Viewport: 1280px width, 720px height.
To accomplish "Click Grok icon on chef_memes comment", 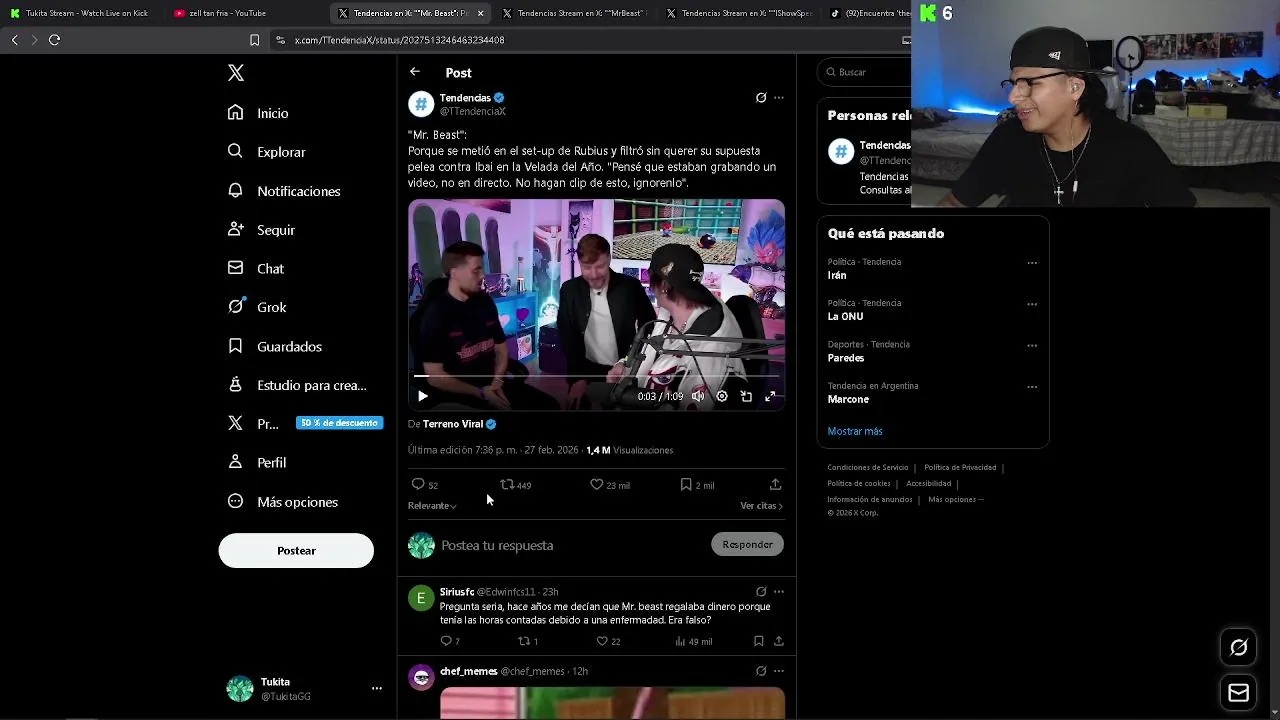I will [x=761, y=671].
